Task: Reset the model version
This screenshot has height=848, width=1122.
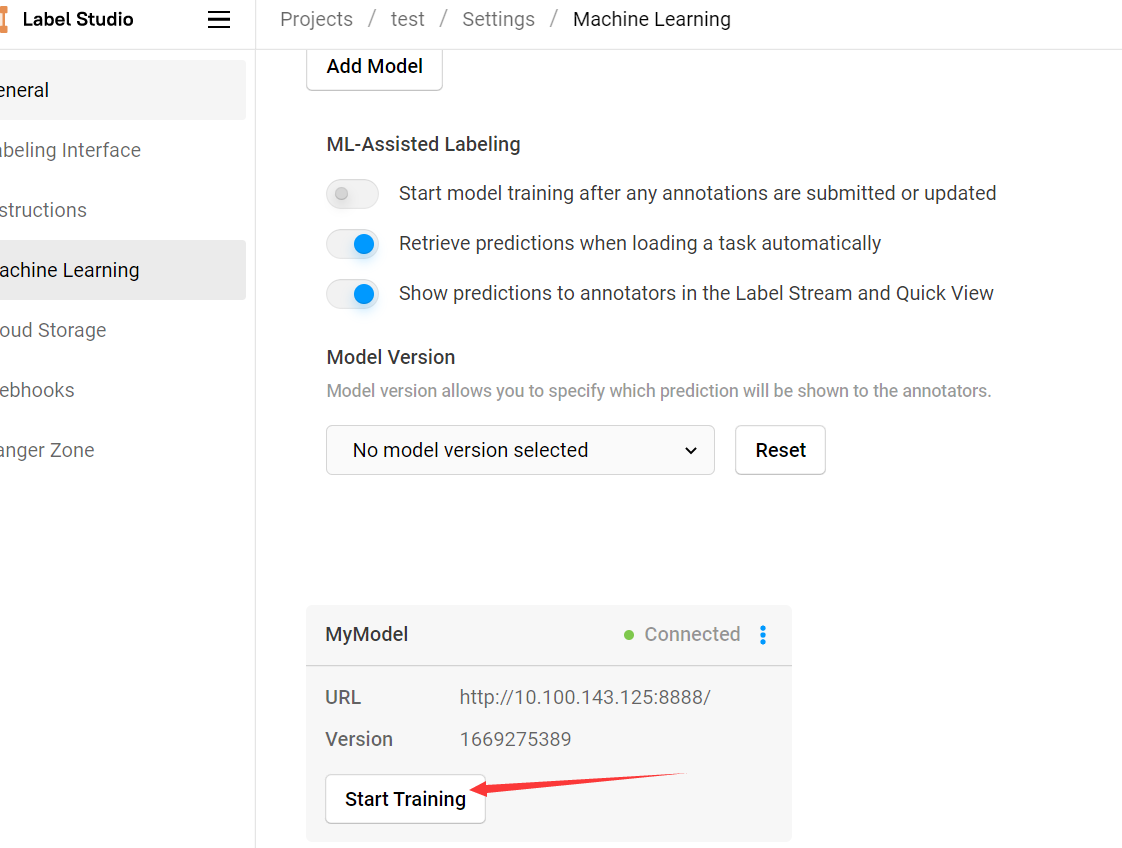Action: (780, 450)
